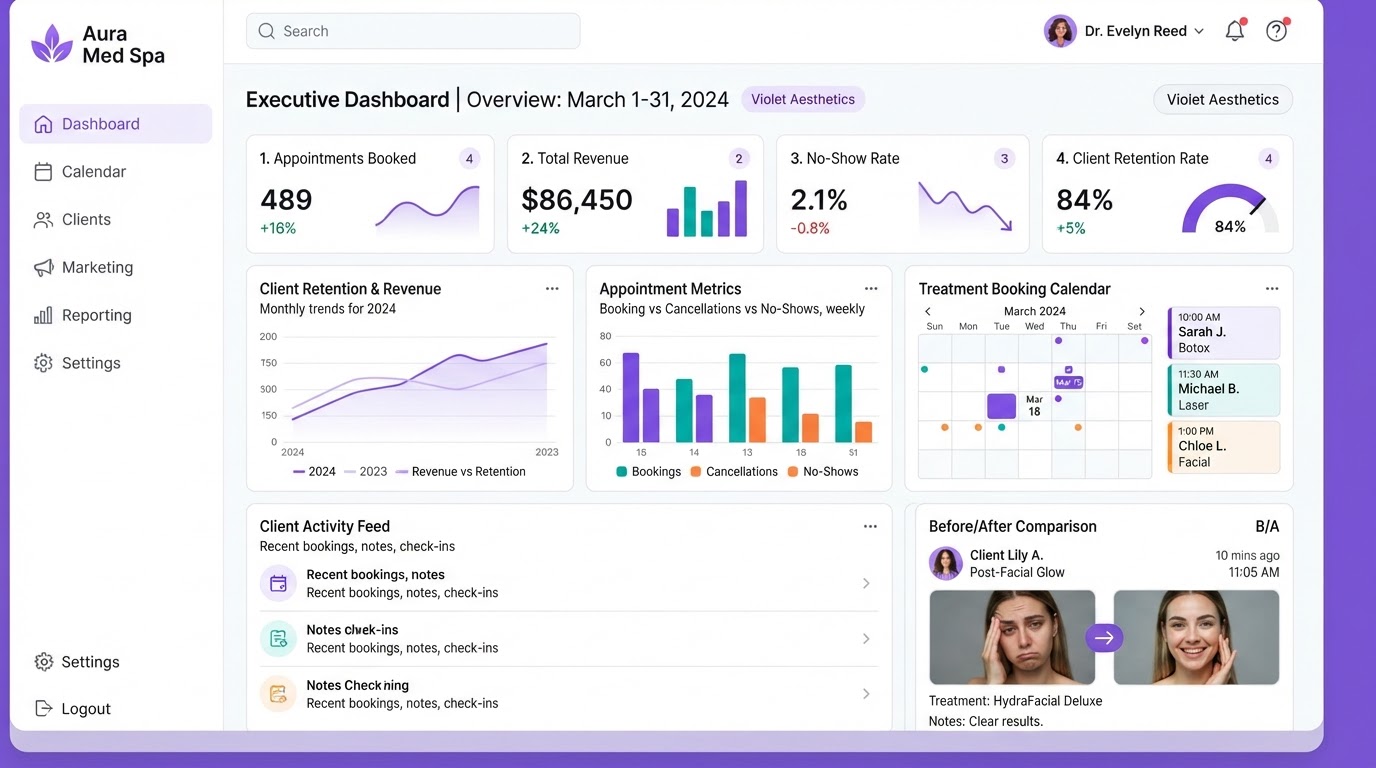Click the search magnifier icon
Image resolution: width=1376 pixels, height=768 pixels.
point(266,31)
